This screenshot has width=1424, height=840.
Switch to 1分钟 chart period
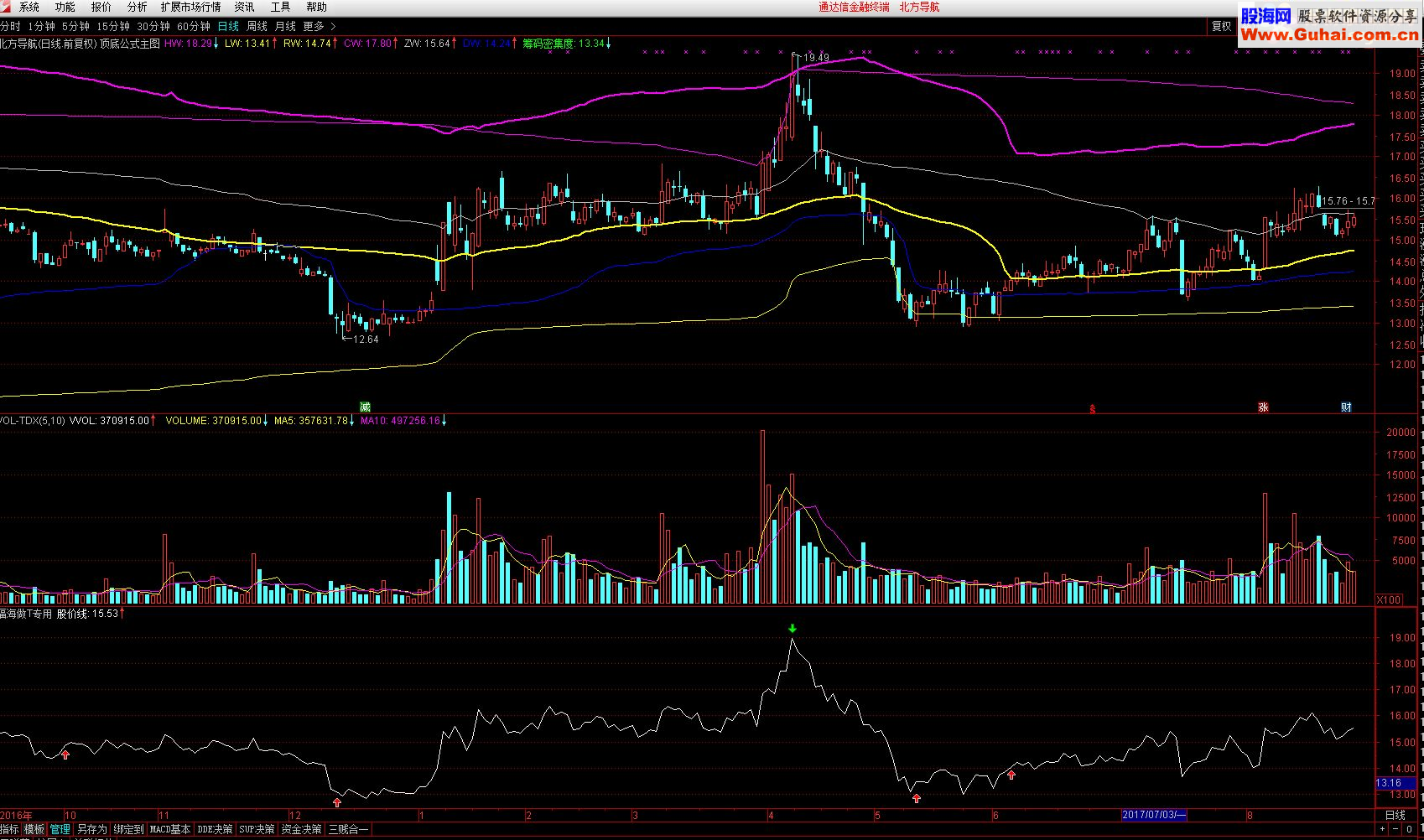41,27
